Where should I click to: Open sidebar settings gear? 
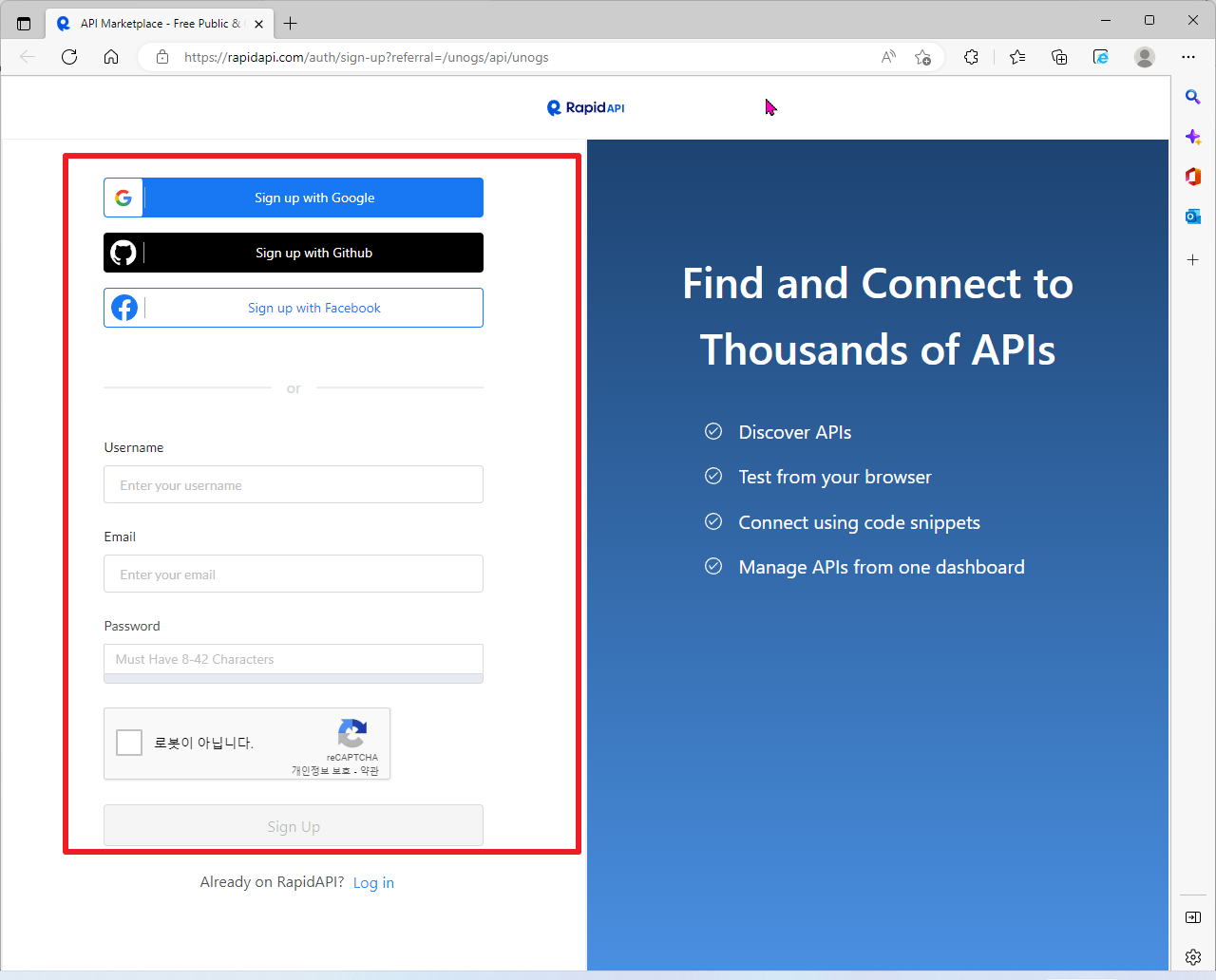(x=1193, y=957)
